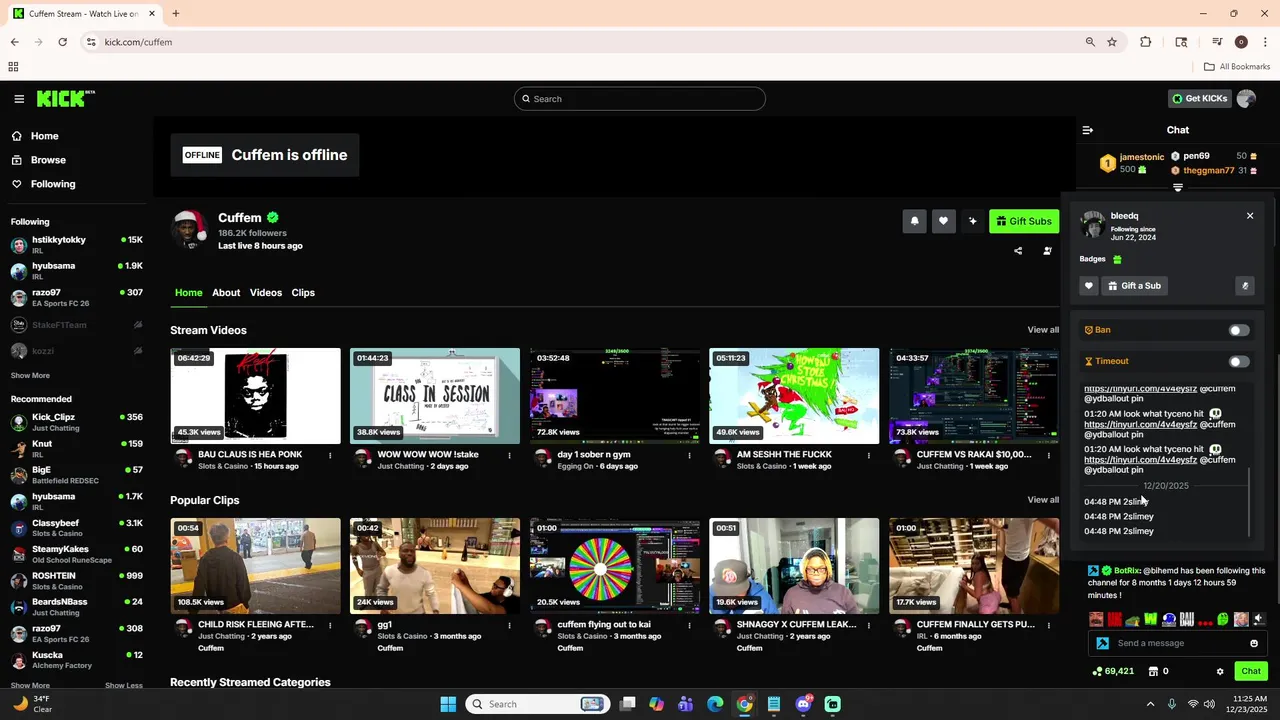Expand the gift leaderboard under pen69
Image resolution: width=1280 pixels, height=720 pixels.
point(1178,188)
